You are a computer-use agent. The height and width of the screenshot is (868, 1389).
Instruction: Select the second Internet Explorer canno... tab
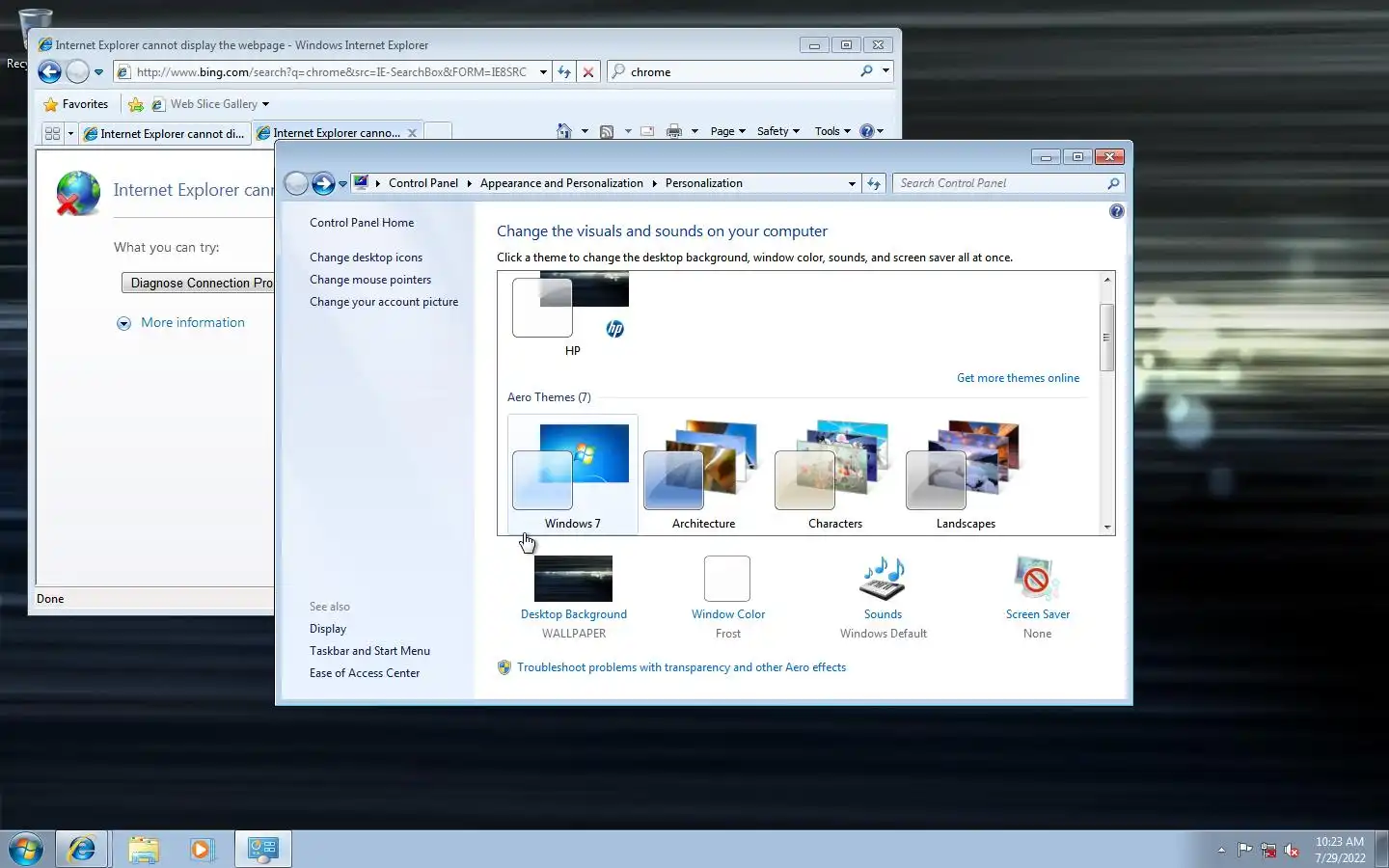coord(336,133)
